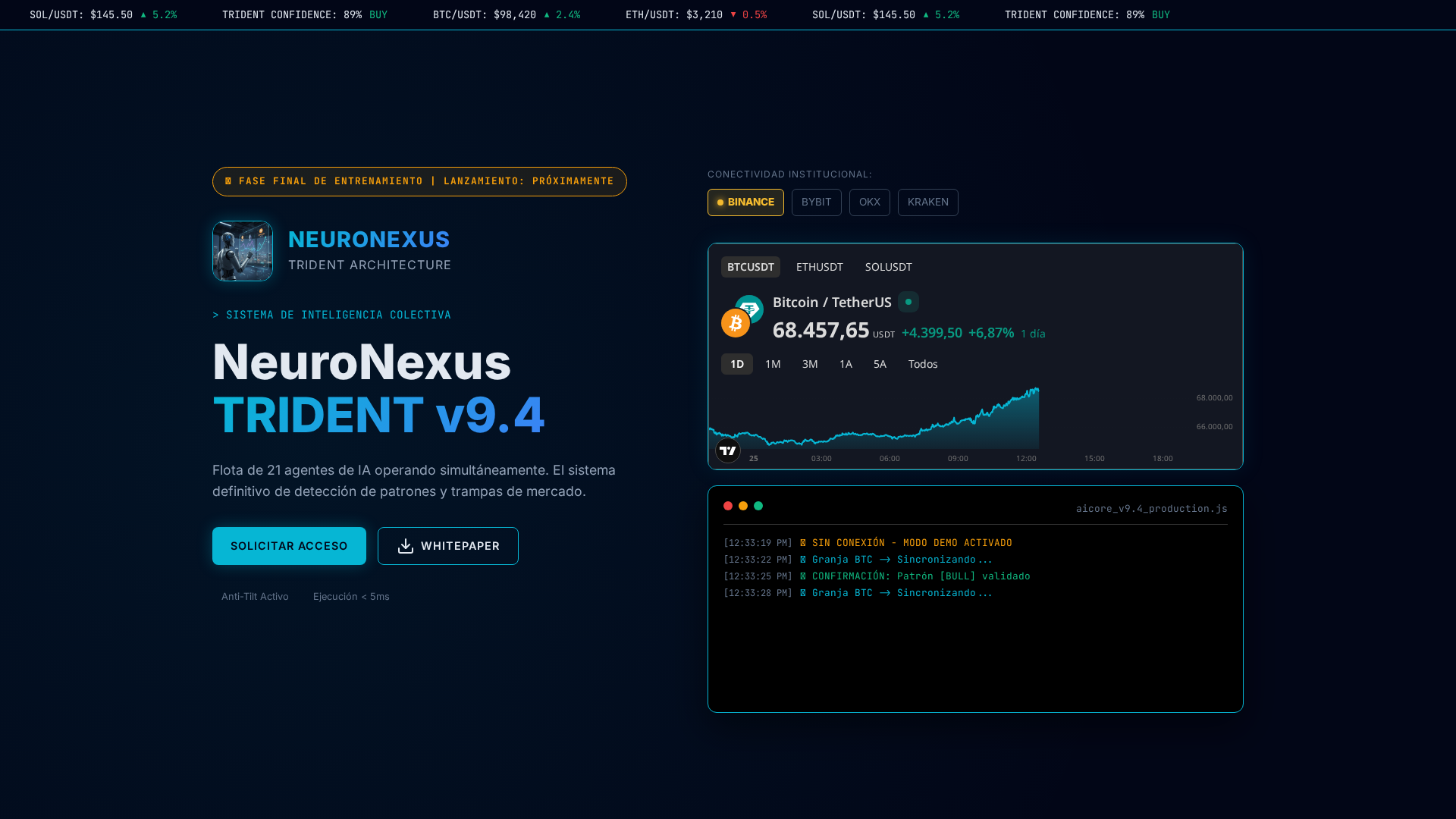Choose the Todos time range
The image size is (1456, 819).
(x=923, y=364)
